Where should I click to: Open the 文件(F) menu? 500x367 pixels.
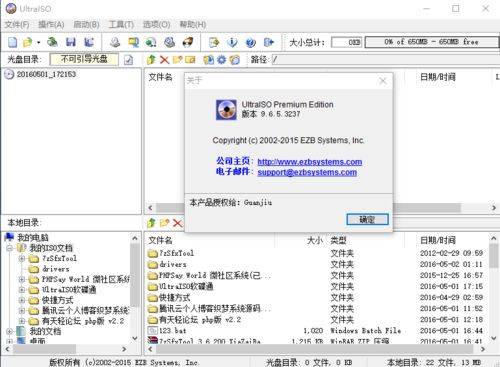[x=17, y=24]
